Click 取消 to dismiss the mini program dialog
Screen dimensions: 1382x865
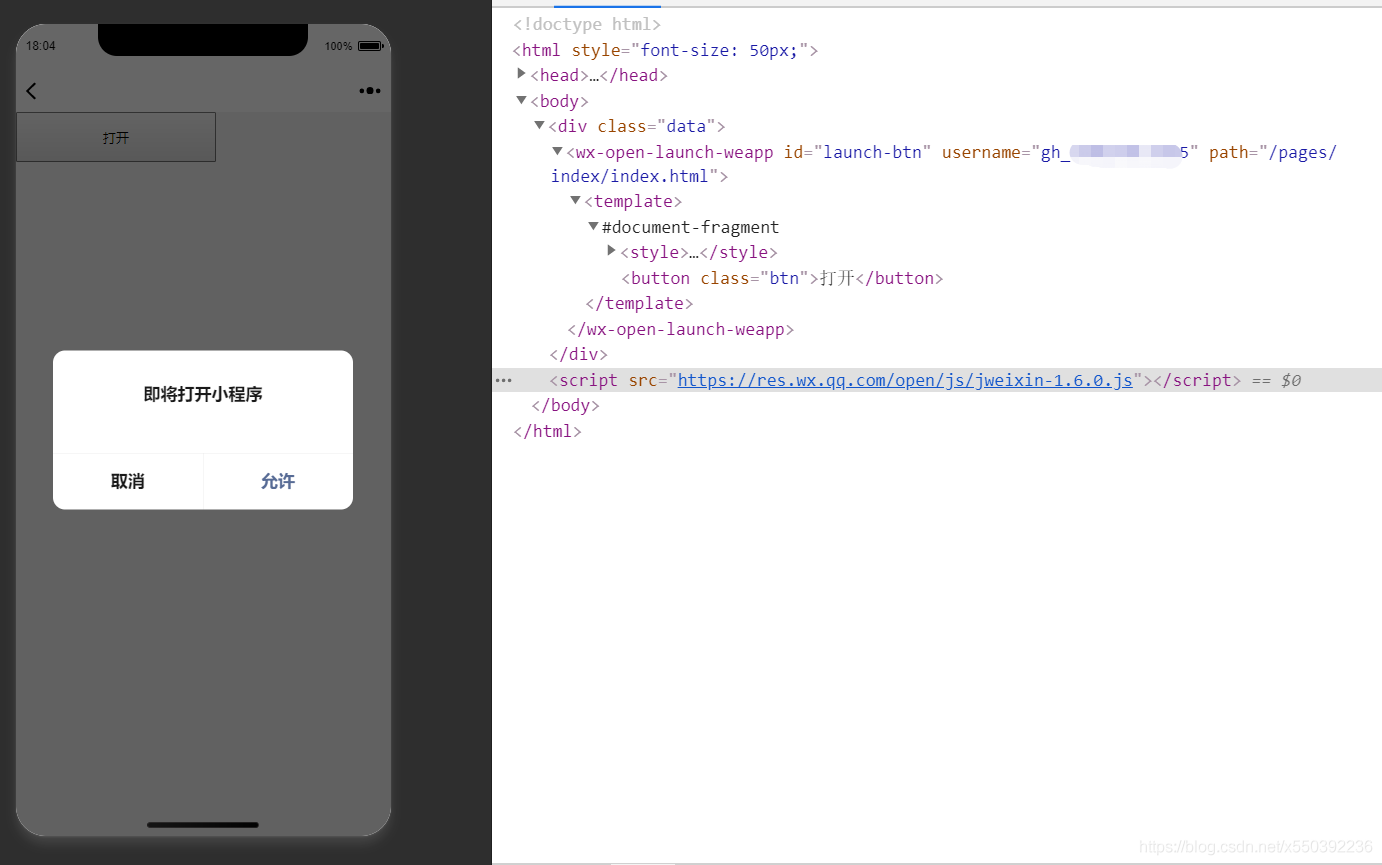[x=128, y=481]
